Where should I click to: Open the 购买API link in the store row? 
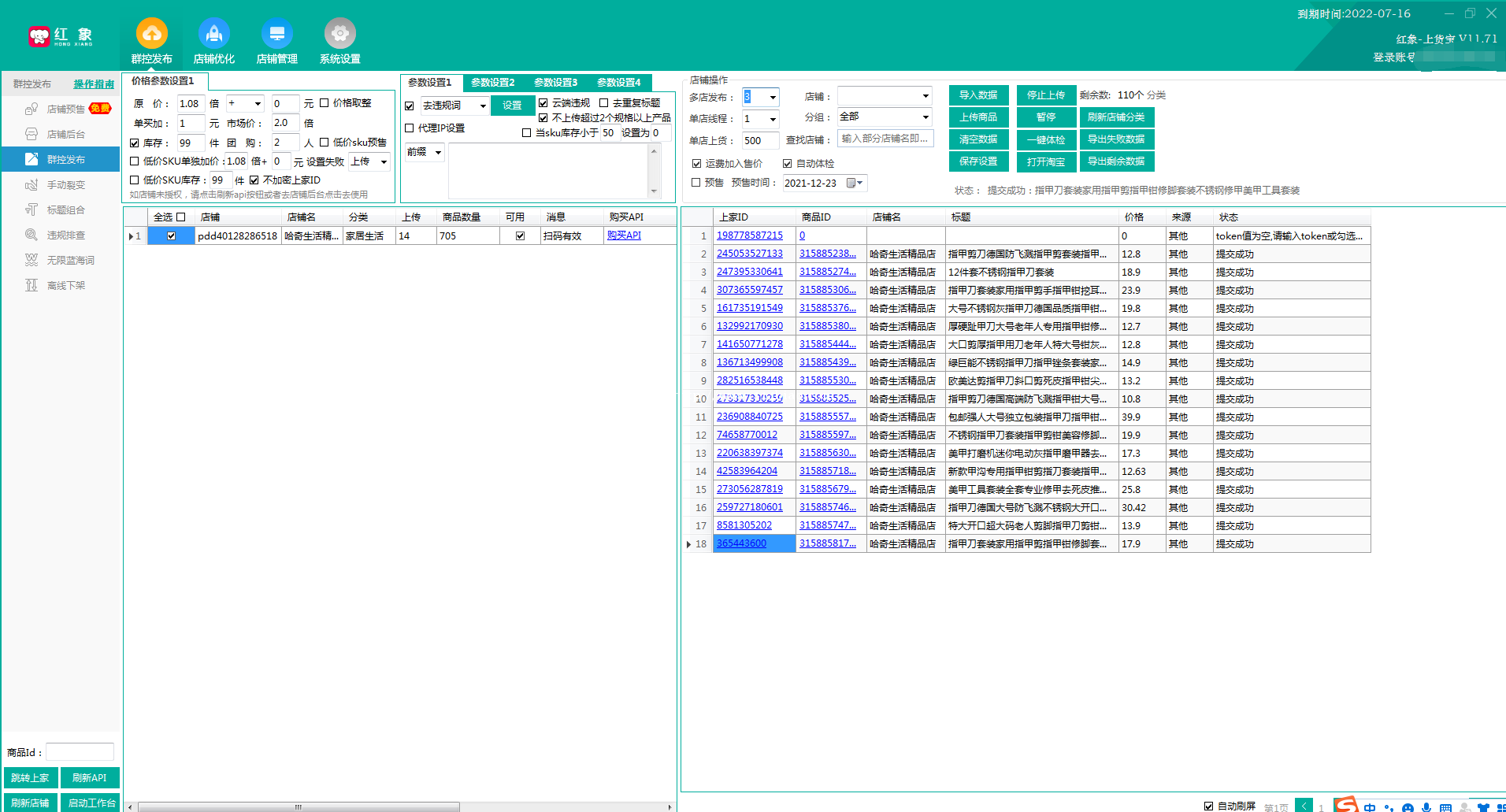[x=625, y=235]
